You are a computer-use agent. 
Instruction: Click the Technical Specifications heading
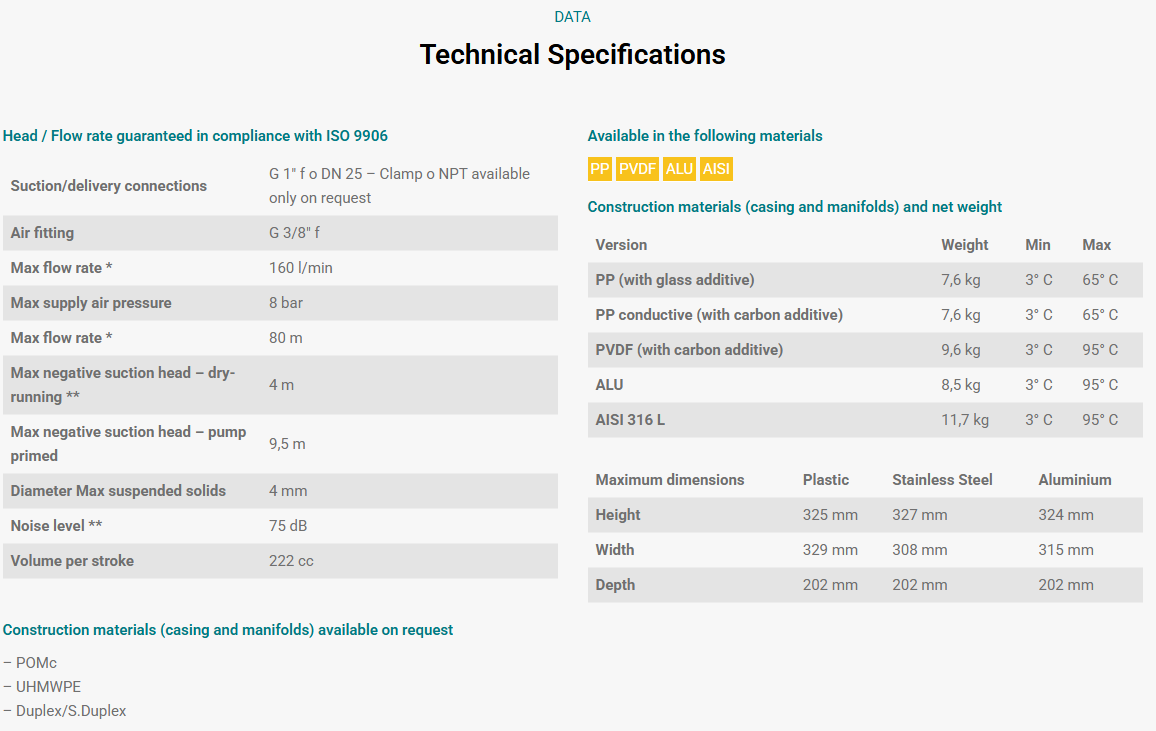[x=572, y=55]
